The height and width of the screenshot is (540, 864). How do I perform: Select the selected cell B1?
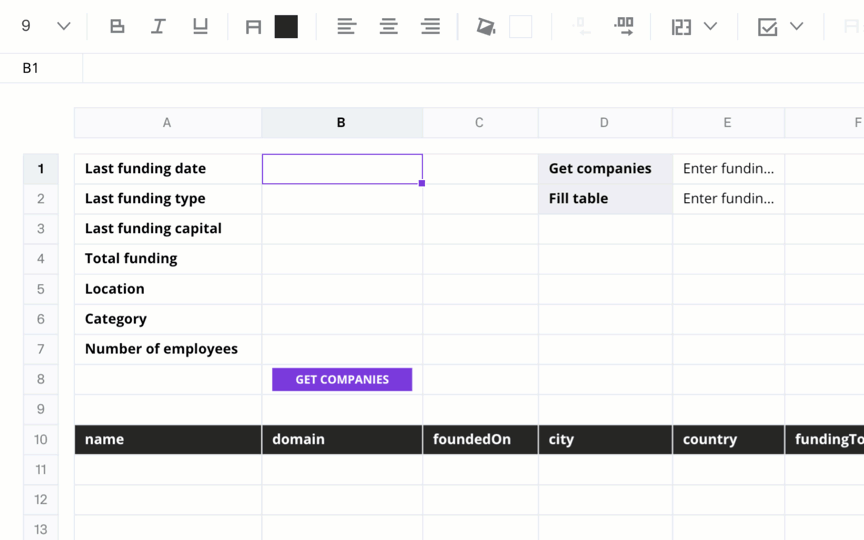tap(342, 169)
